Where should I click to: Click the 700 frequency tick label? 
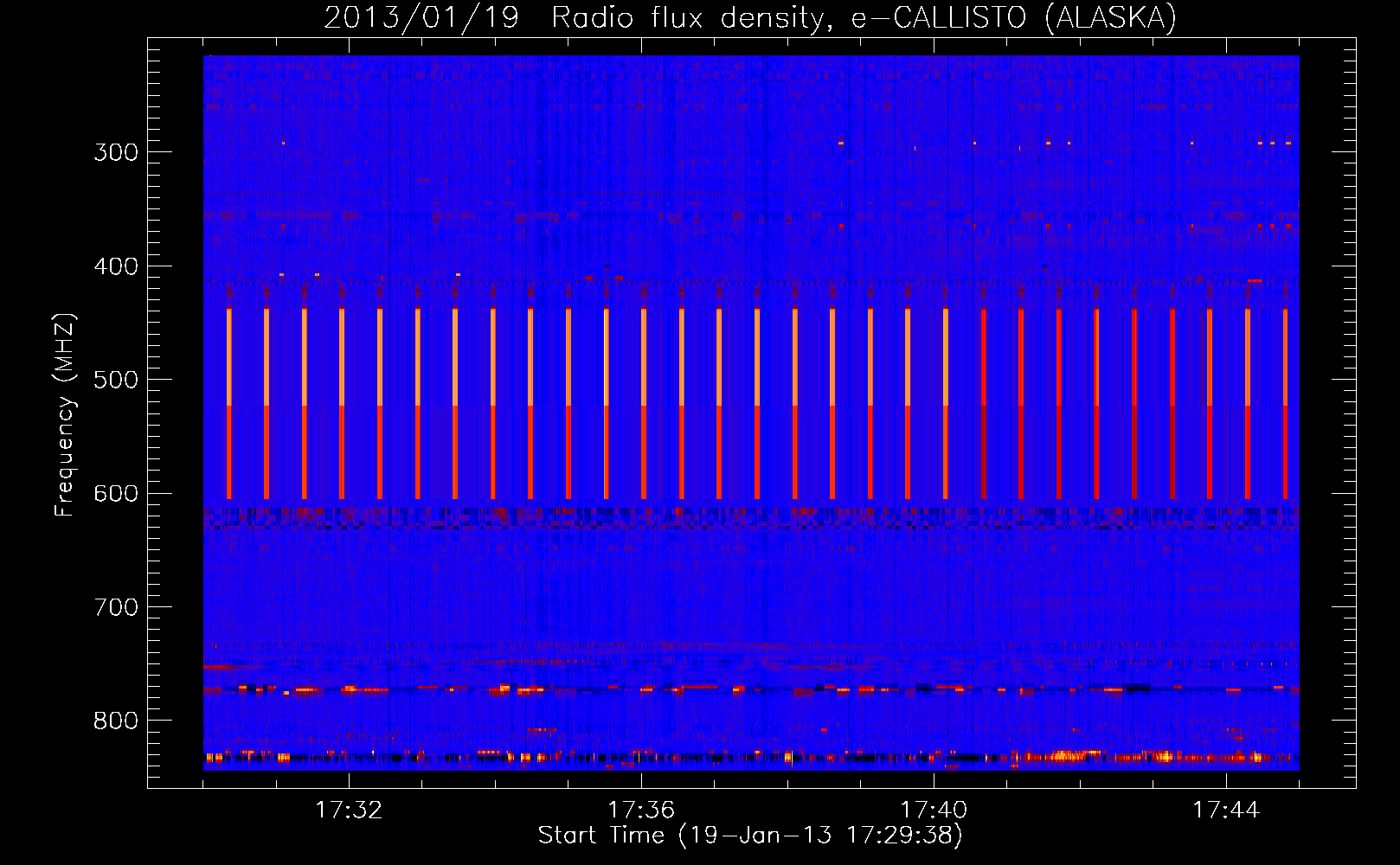click(116, 607)
